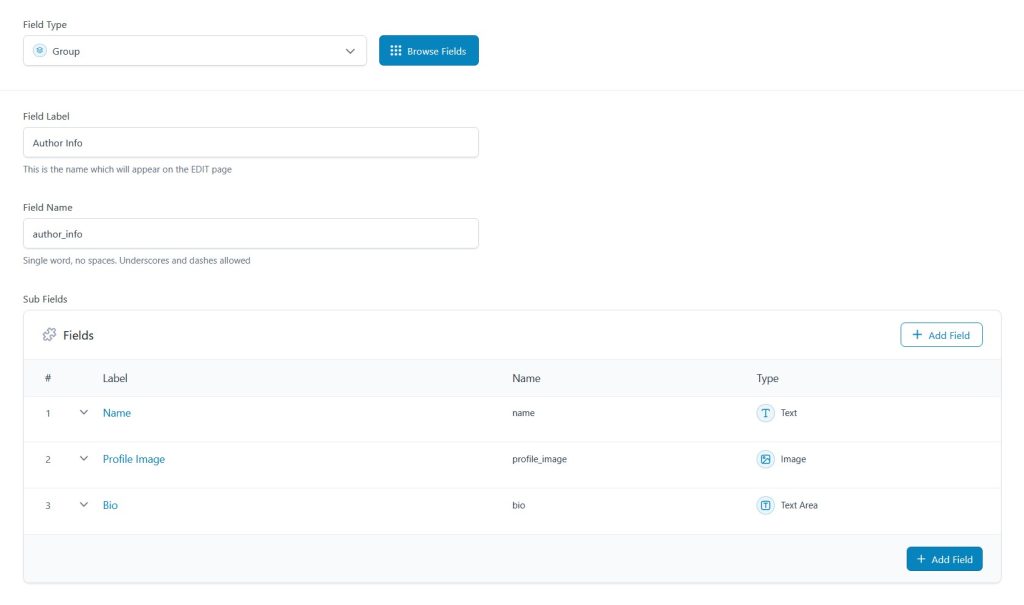Click the Group icon inside Field Type selector

40,51
